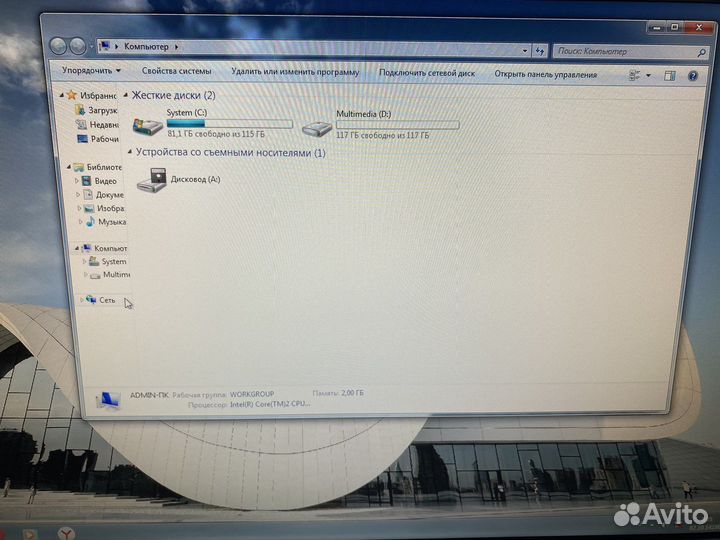Viewport: 720px width, 540px height.
Task: Open the Видео library
Action: [100, 181]
